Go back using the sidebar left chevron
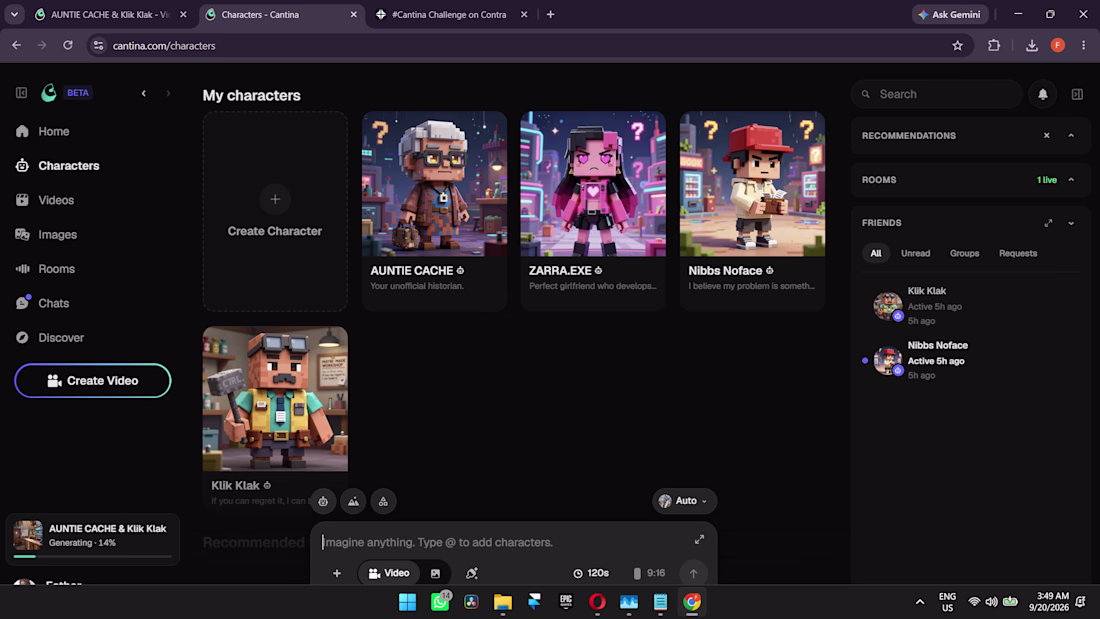Image resolution: width=1100 pixels, height=619 pixels. tap(144, 93)
